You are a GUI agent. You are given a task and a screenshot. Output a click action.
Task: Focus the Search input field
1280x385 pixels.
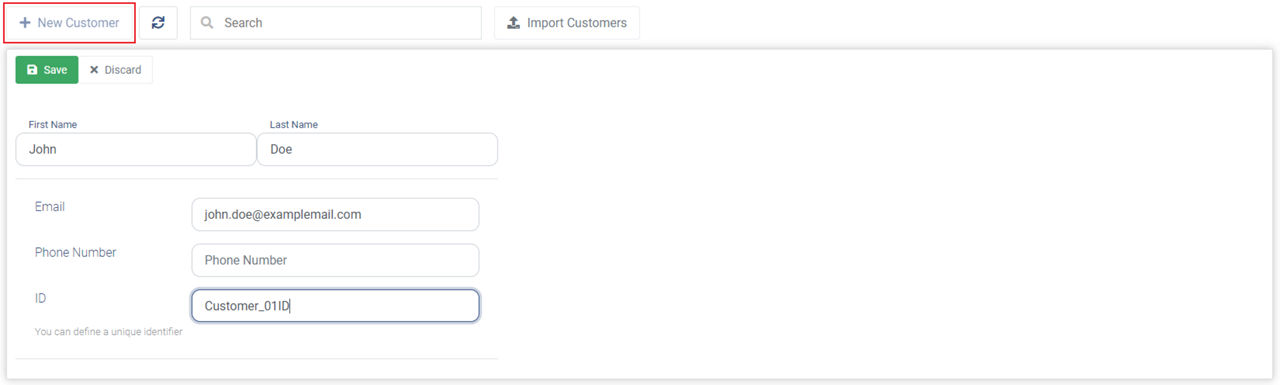pos(336,23)
